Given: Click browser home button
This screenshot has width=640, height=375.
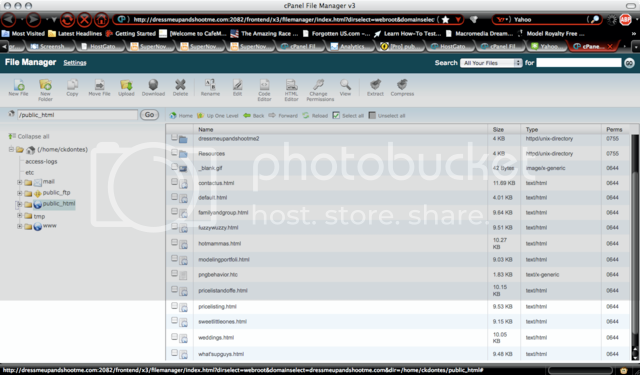Looking at the screenshot, I should (101, 19).
